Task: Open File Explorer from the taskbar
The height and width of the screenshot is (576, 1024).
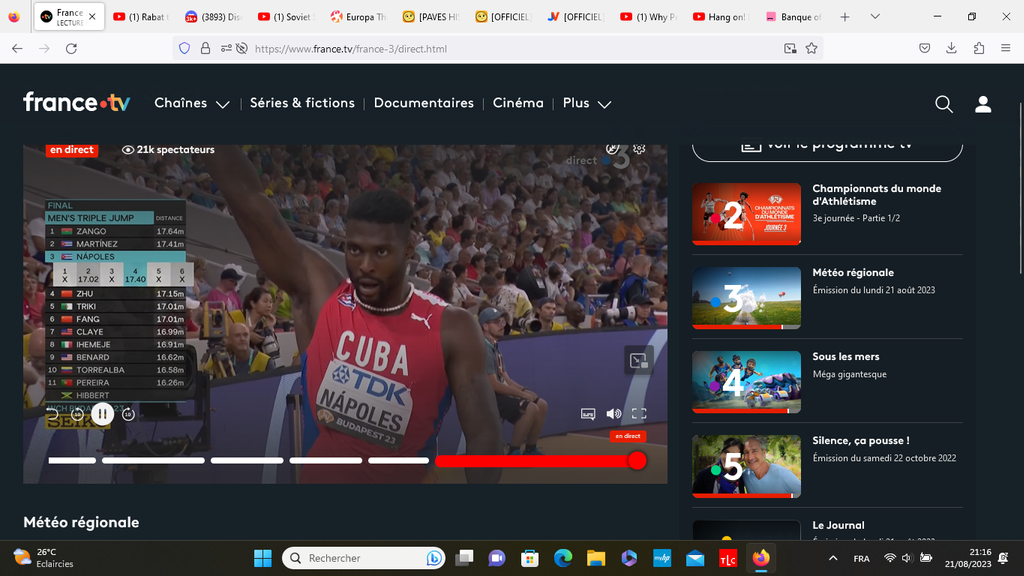Action: pyautogui.click(x=596, y=558)
